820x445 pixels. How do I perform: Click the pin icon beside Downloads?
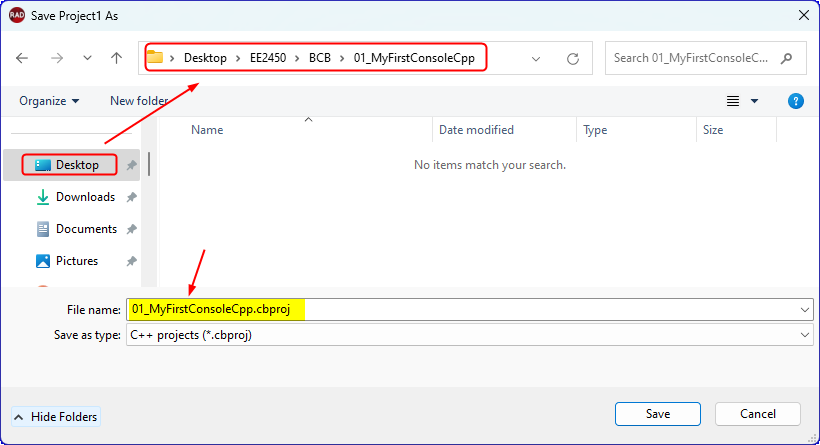click(x=131, y=197)
